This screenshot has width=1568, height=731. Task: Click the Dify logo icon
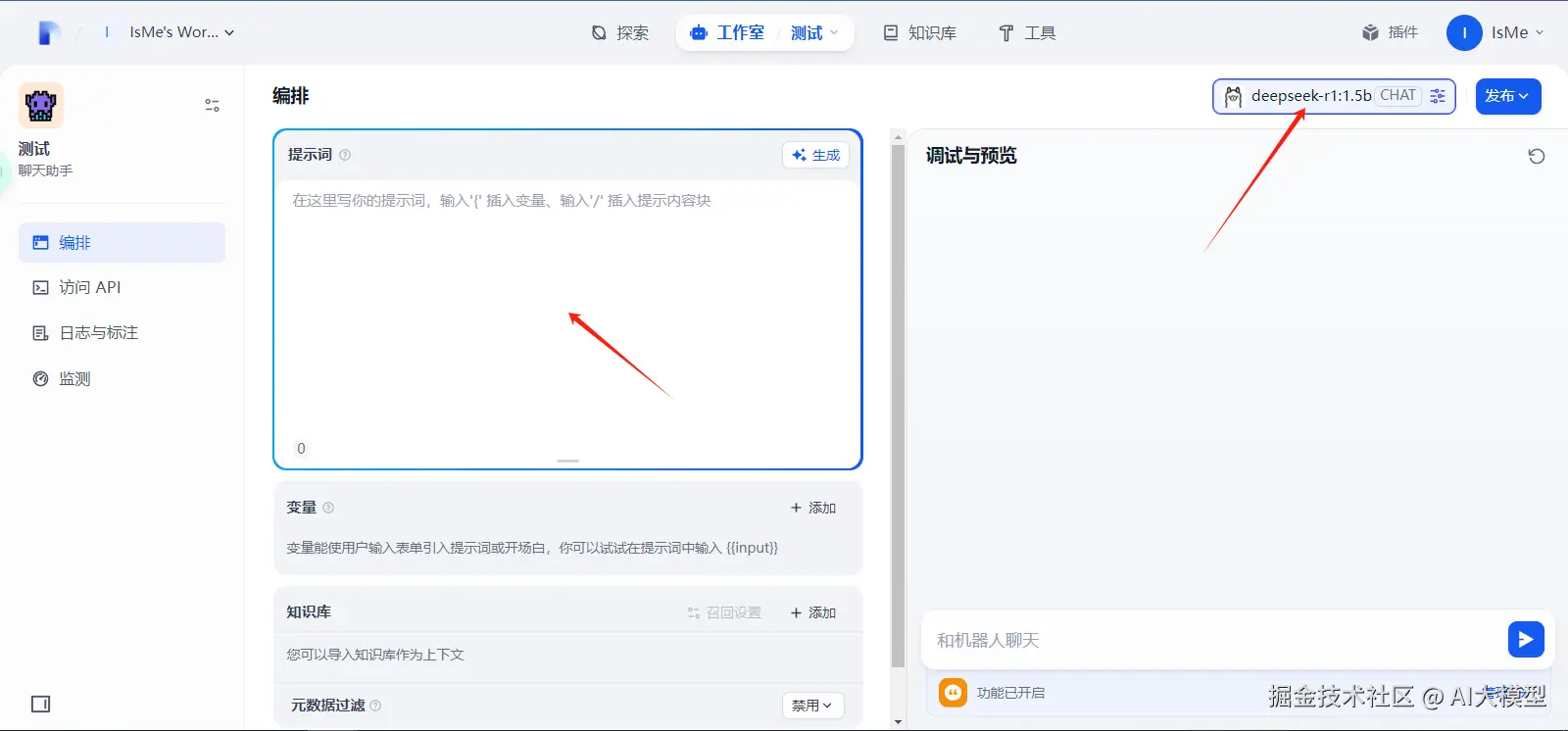click(49, 32)
